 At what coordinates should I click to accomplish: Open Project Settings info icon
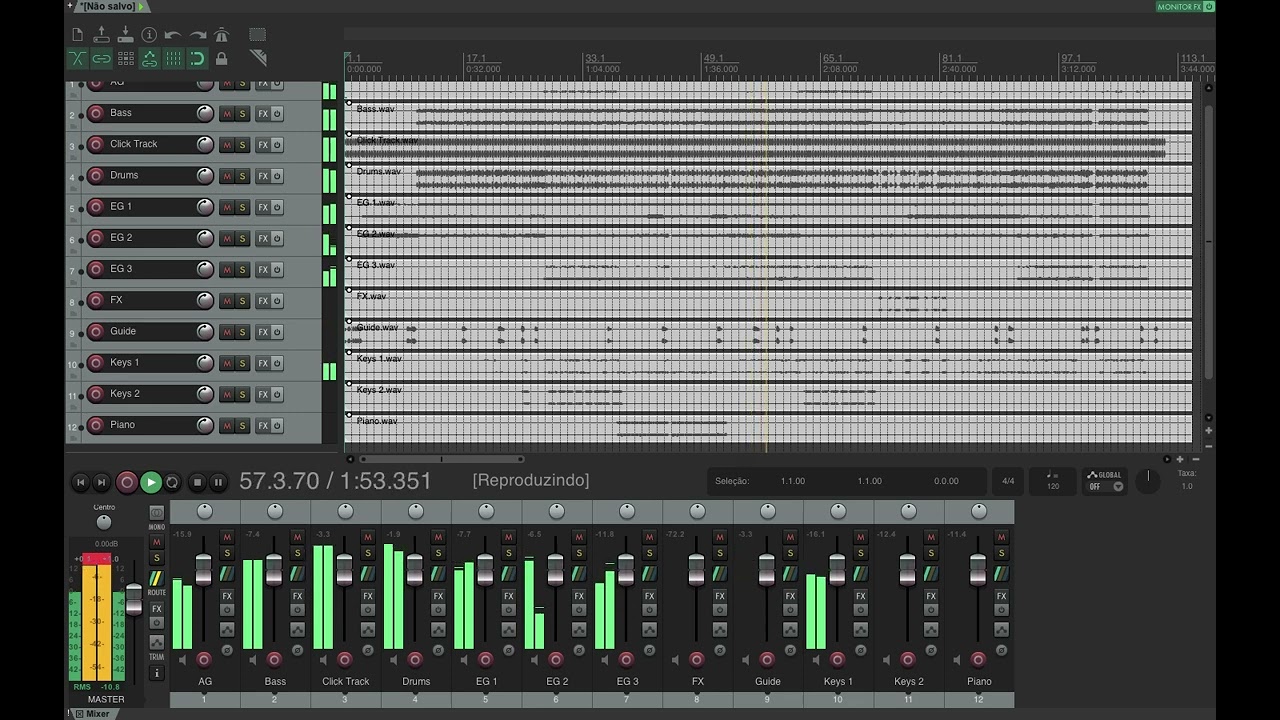point(149,35)
